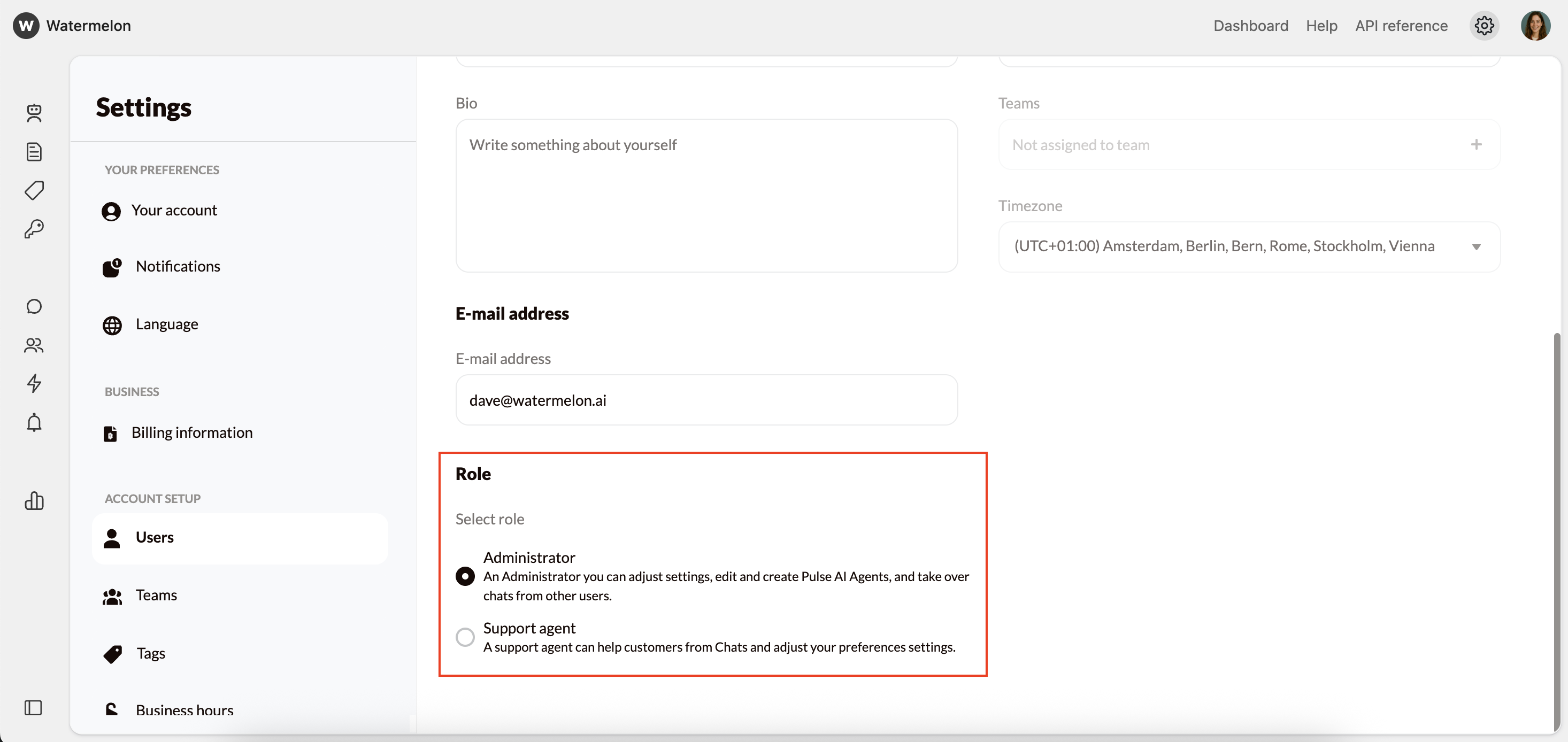Open the bell notifications icon
This screenshot has width=1568, height=742.
tap(34, 422)
